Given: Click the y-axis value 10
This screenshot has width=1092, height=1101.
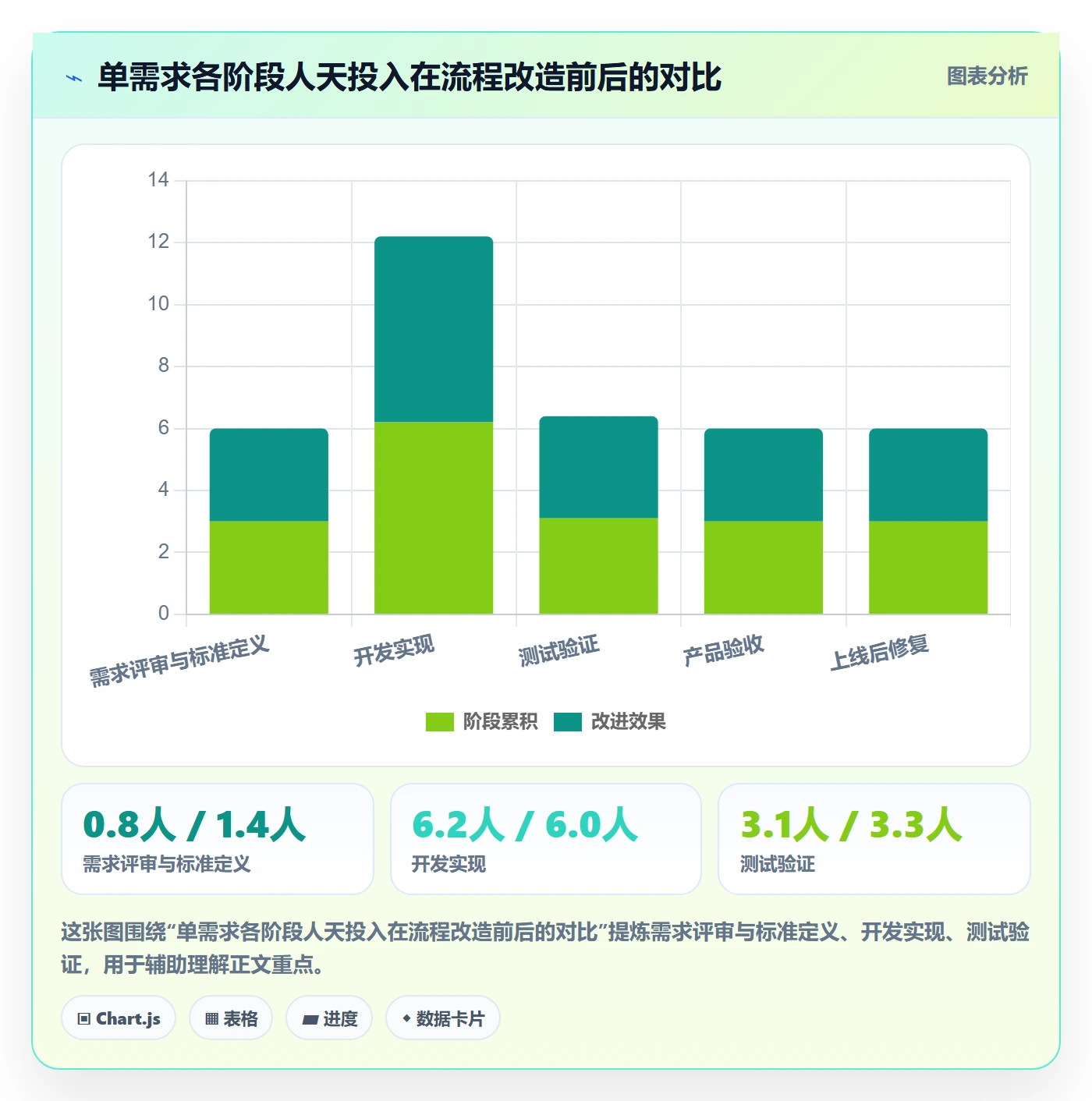Looking at the screenshot, I should pyautogui.click(x=158, y=304).
